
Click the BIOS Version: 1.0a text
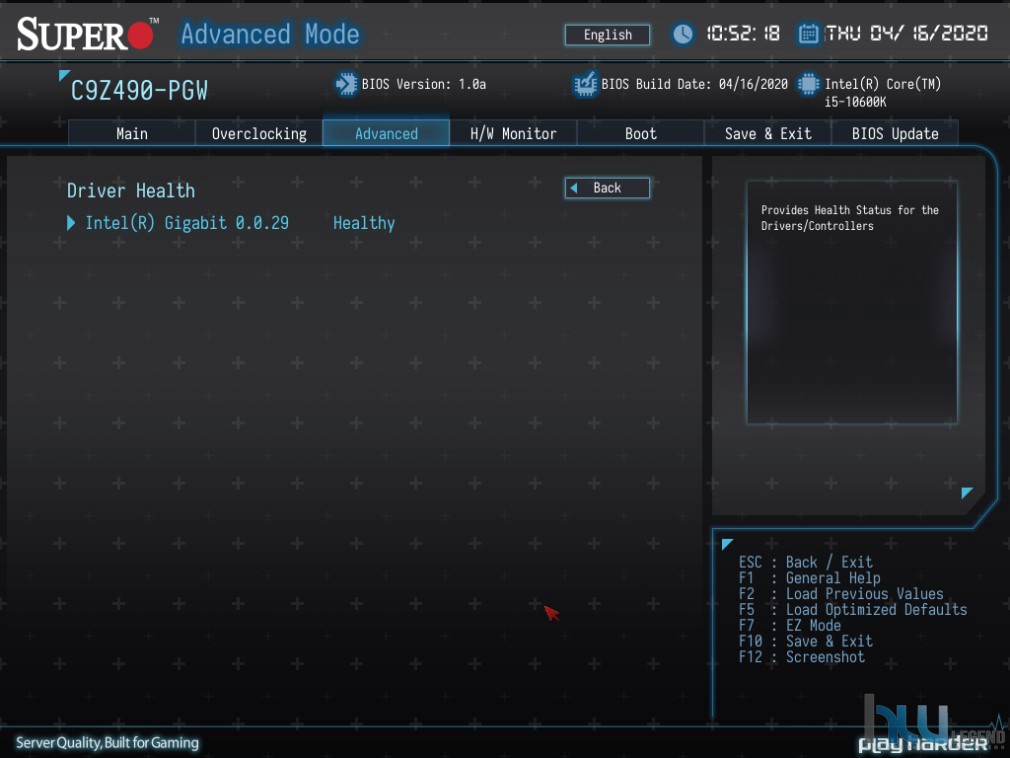(x=424, y=84)
